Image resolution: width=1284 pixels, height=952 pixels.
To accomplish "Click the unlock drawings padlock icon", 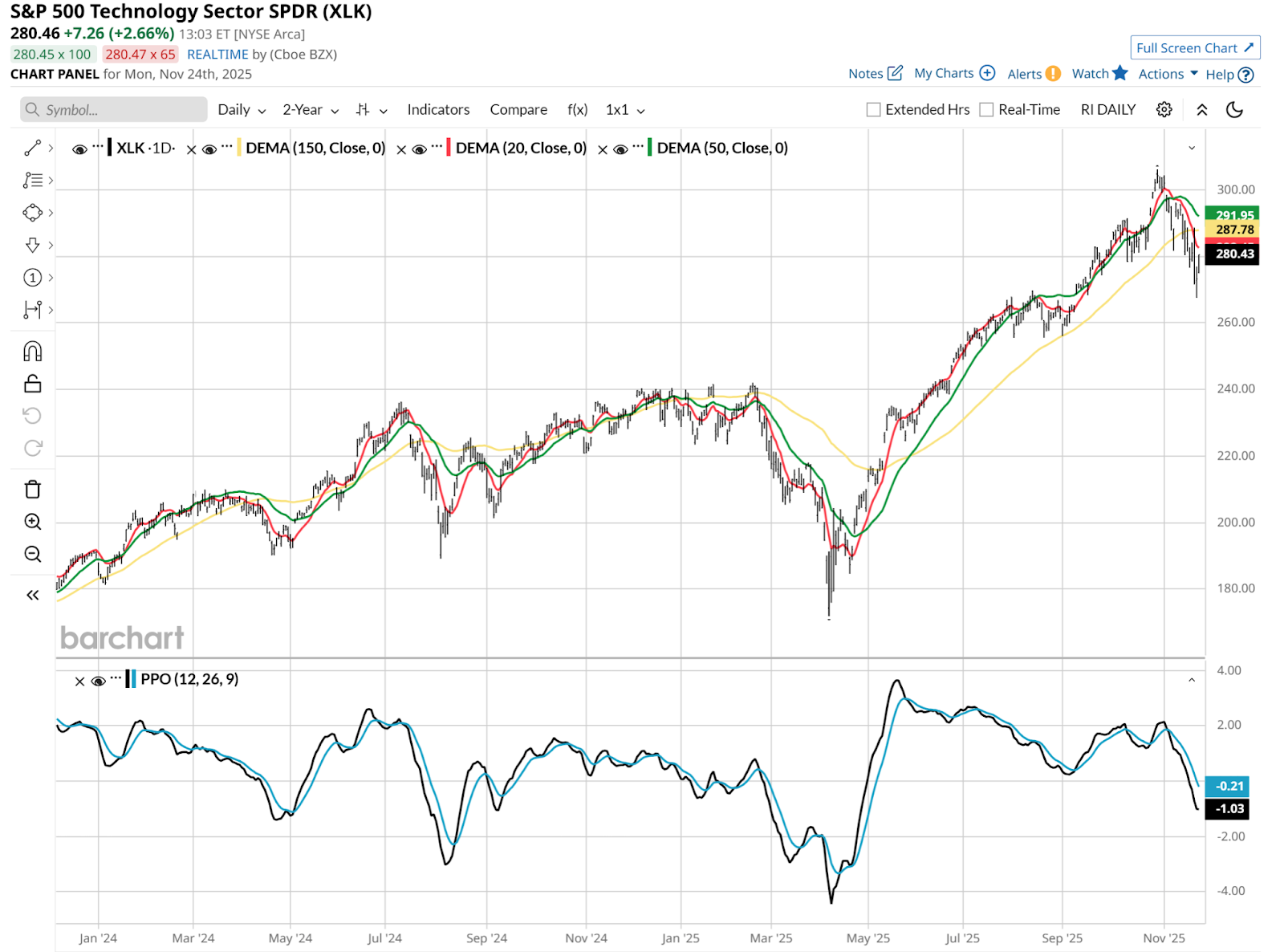I will 32,384.
